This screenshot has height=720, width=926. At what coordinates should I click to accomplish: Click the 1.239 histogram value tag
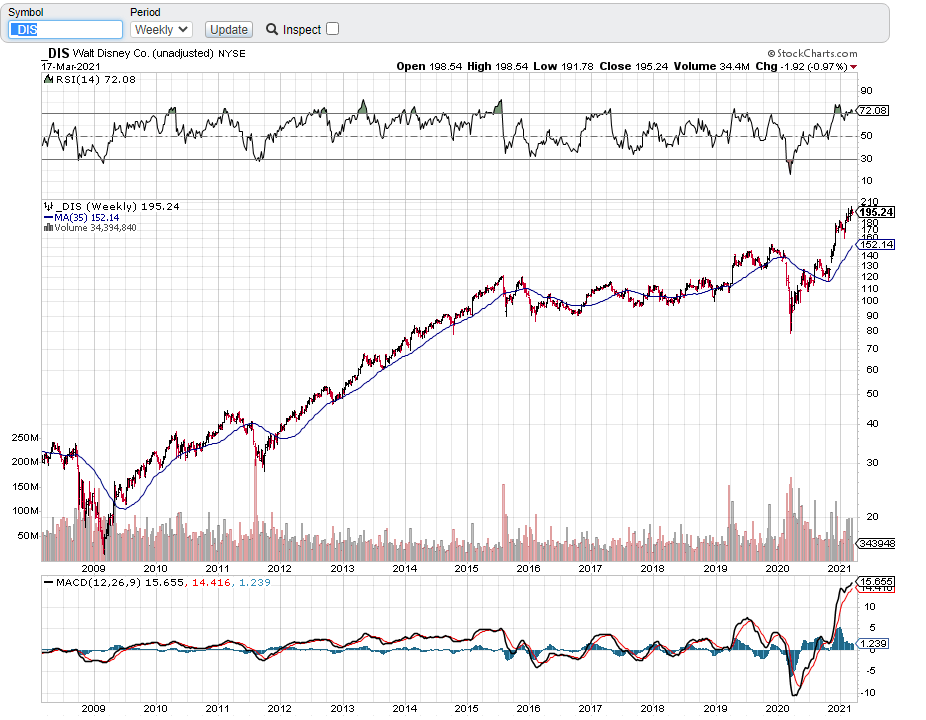(x=873, y=644)
